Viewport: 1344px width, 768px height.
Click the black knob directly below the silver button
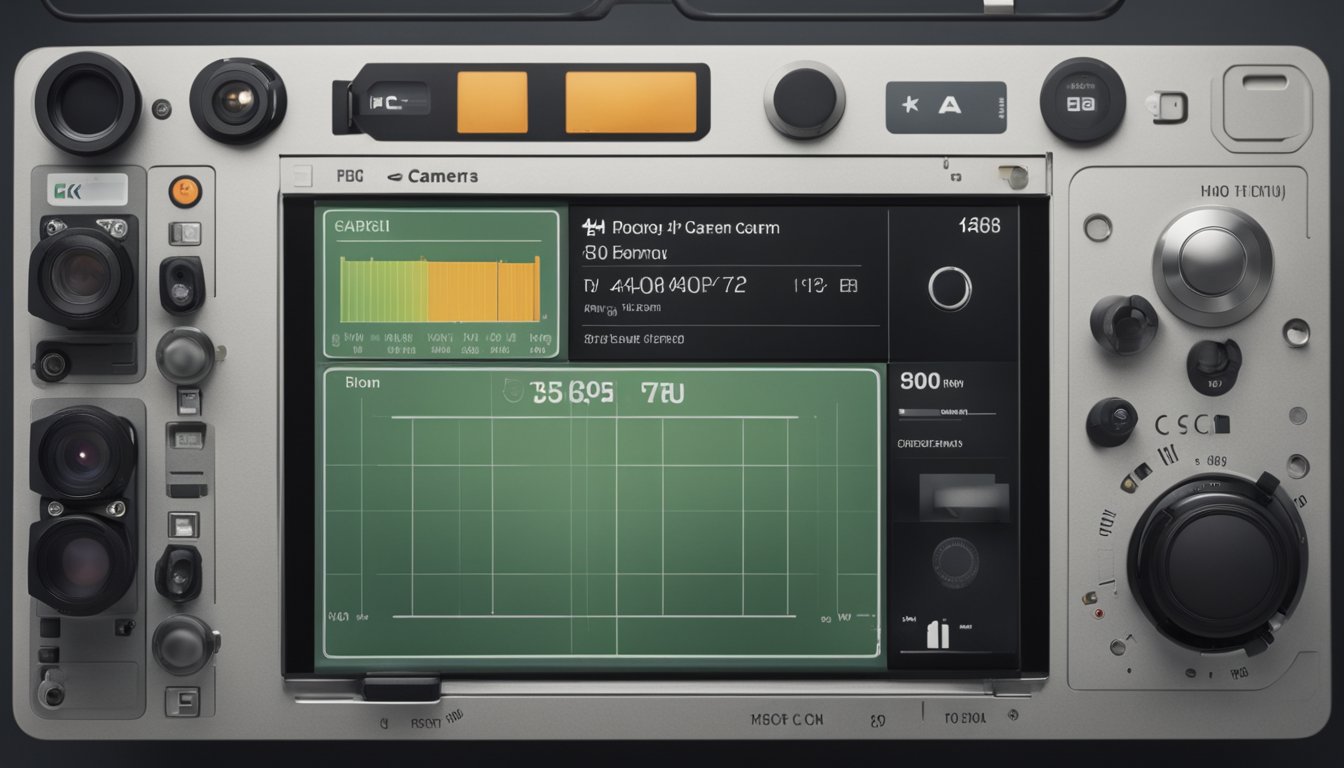(1213, 366)
